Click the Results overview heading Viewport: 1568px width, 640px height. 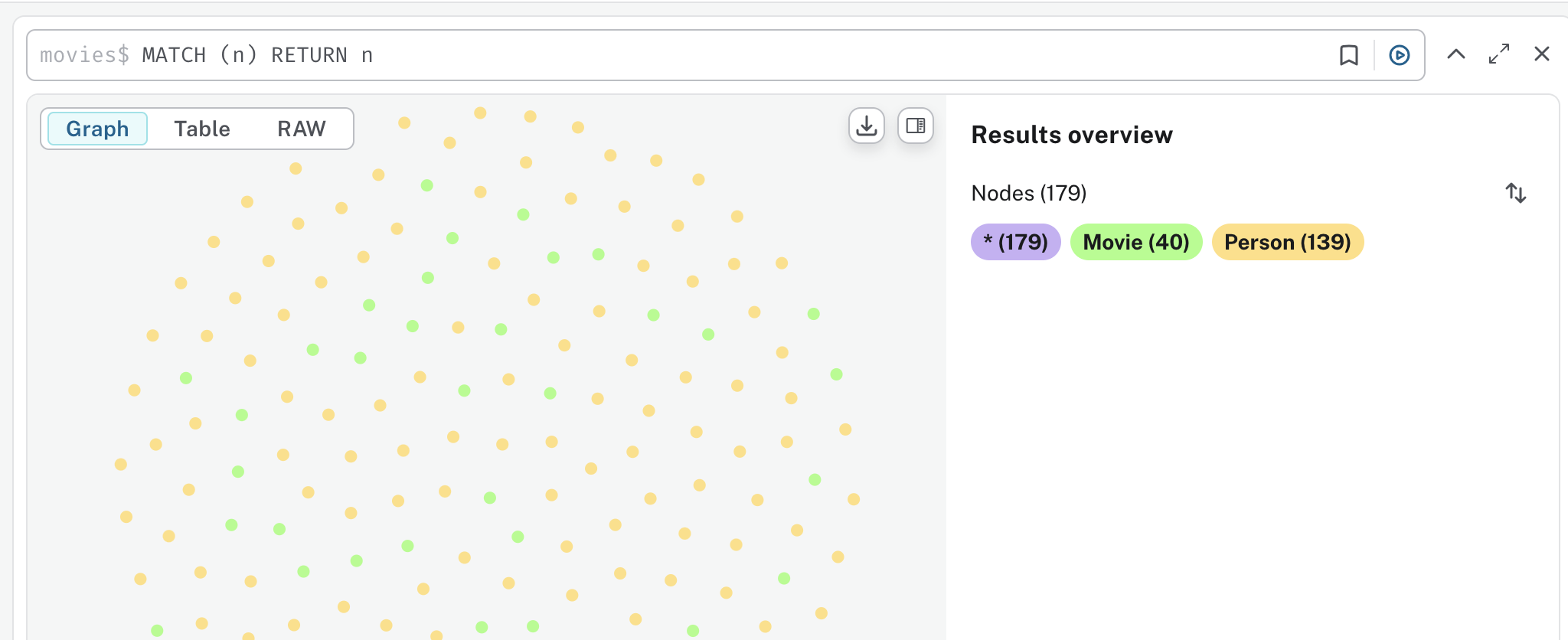point(1072,135)
